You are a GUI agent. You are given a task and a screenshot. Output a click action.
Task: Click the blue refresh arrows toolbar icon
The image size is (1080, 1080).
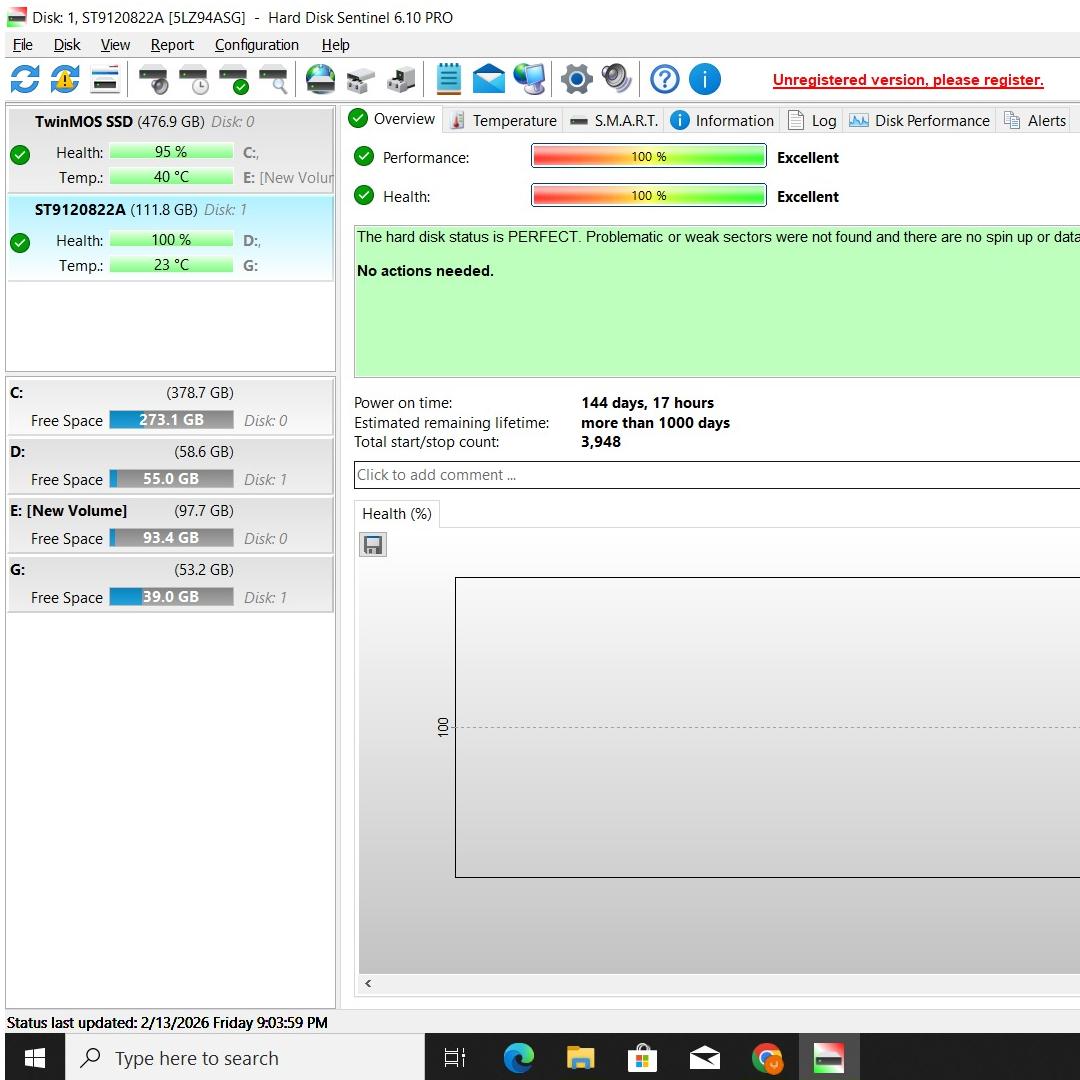25,79
